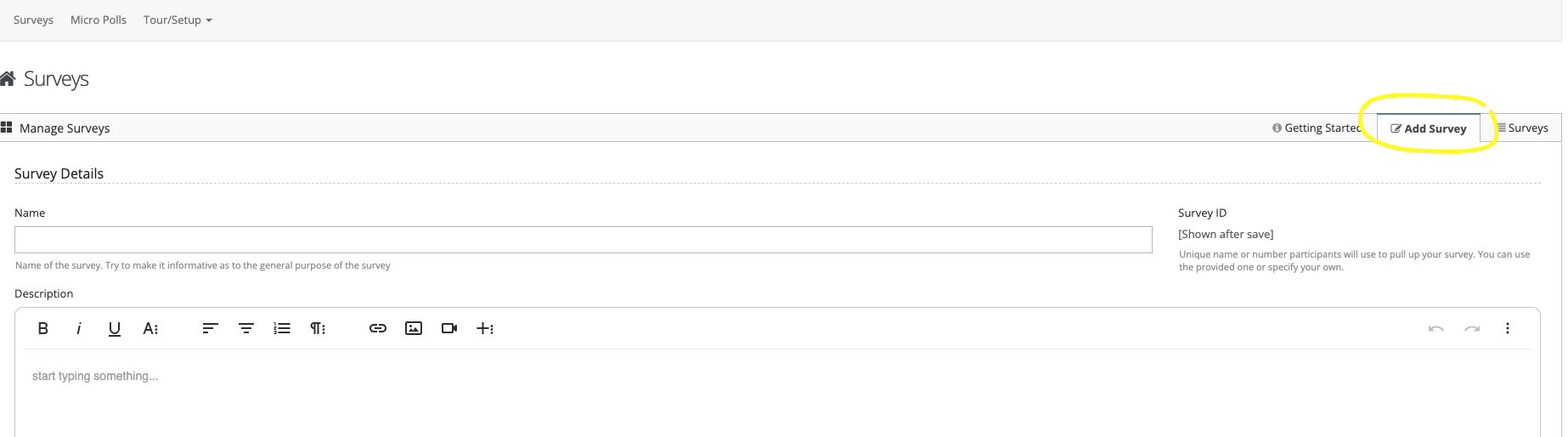Undo the last editor change
The height and width of the screenshot is (437, 1568).
click(1436, 328)
